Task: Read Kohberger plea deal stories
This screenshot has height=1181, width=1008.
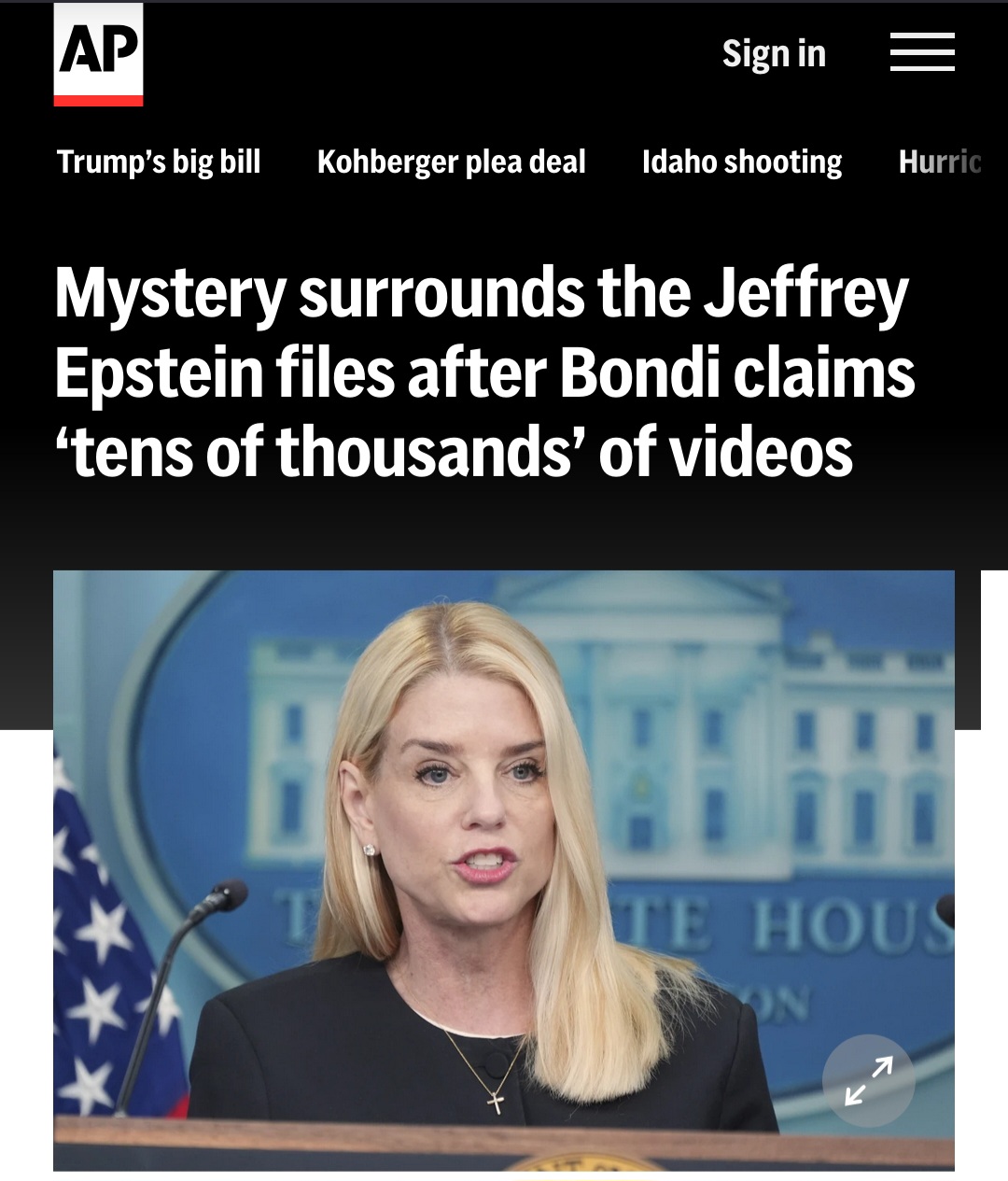Action: 452,162
